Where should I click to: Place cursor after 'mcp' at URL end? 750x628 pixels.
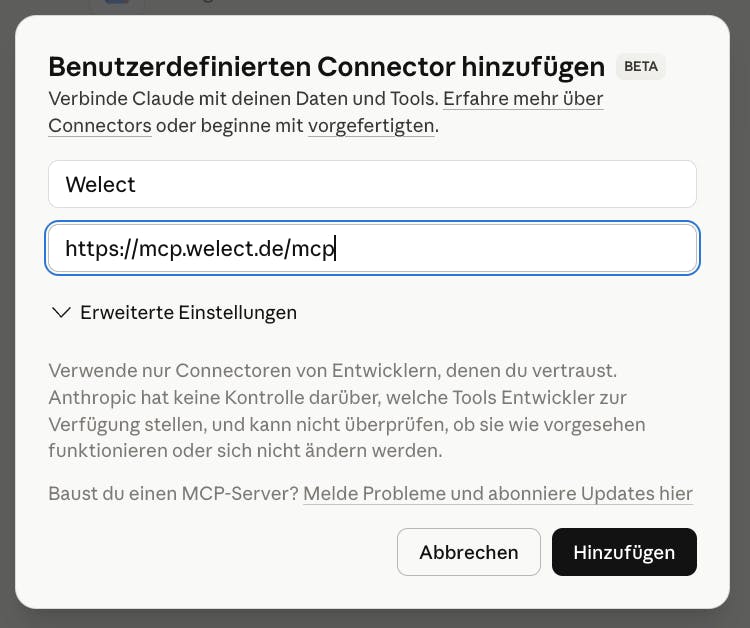(335, 248)
